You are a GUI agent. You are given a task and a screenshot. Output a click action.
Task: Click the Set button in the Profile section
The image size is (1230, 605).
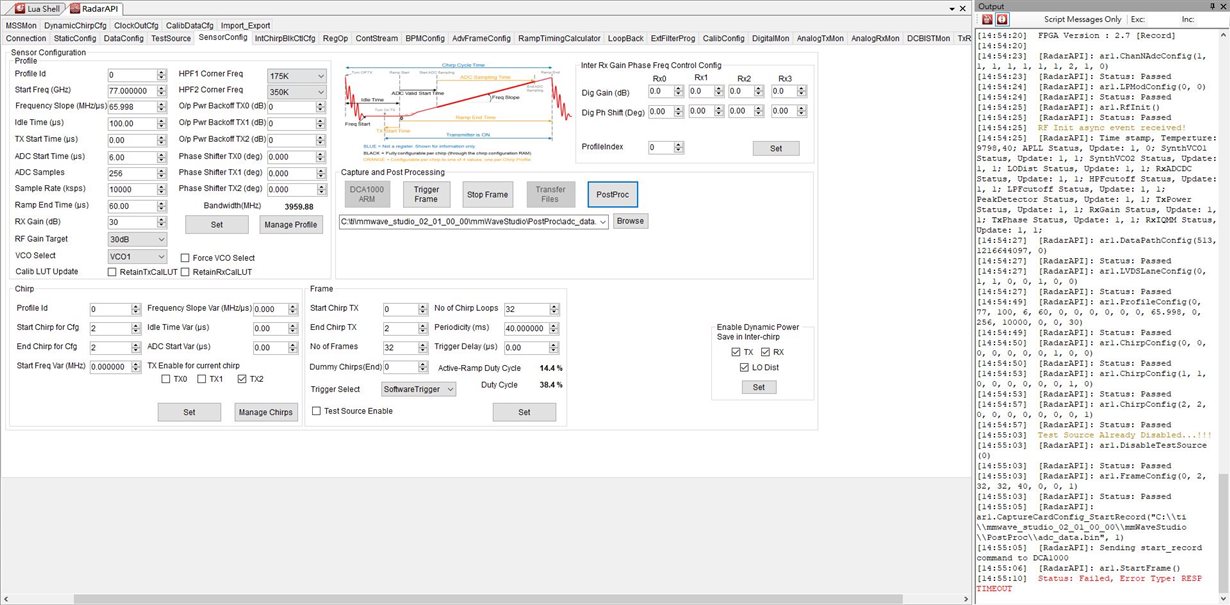[217, 225]
